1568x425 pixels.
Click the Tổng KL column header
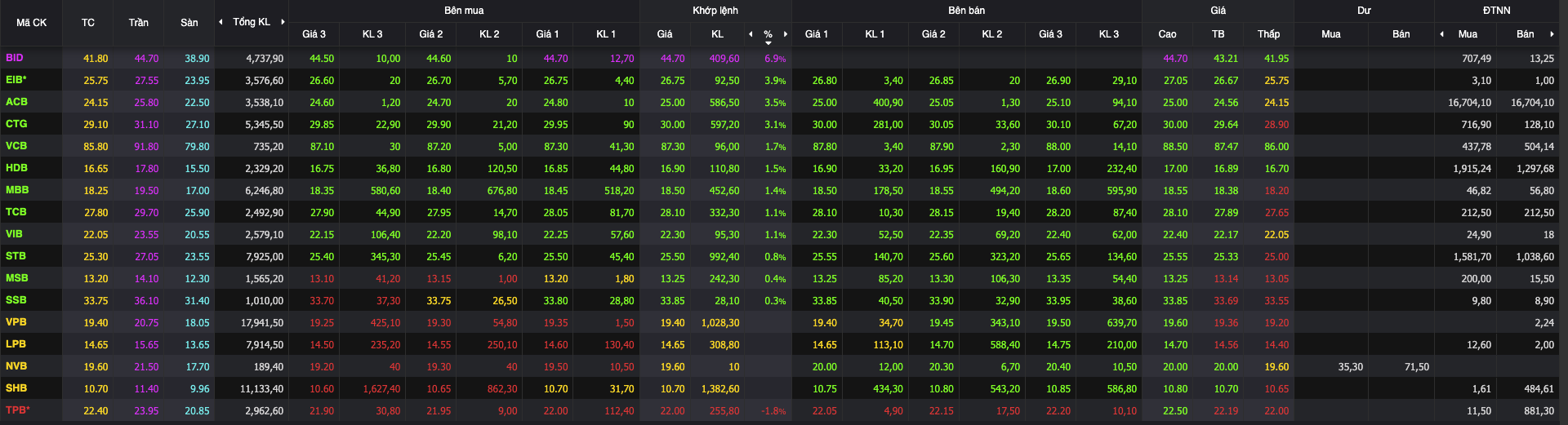(x=252, y=22)
